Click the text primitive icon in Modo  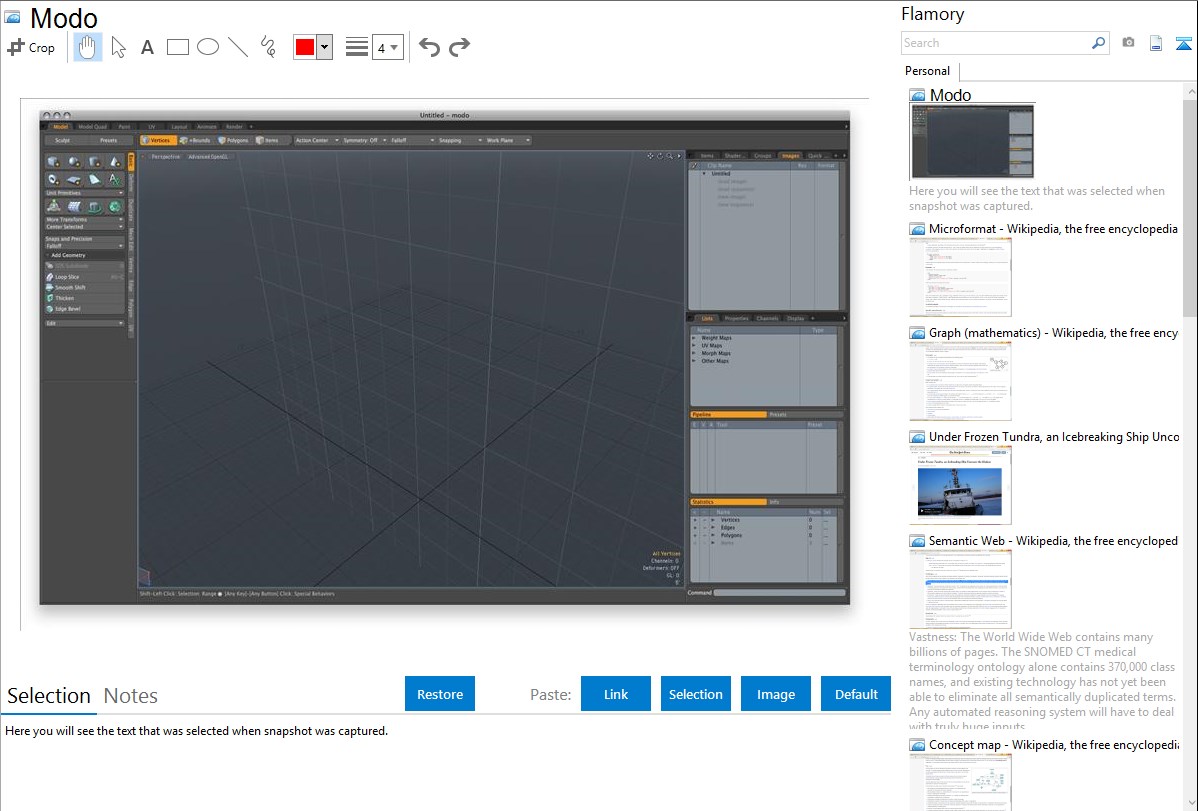115,180
